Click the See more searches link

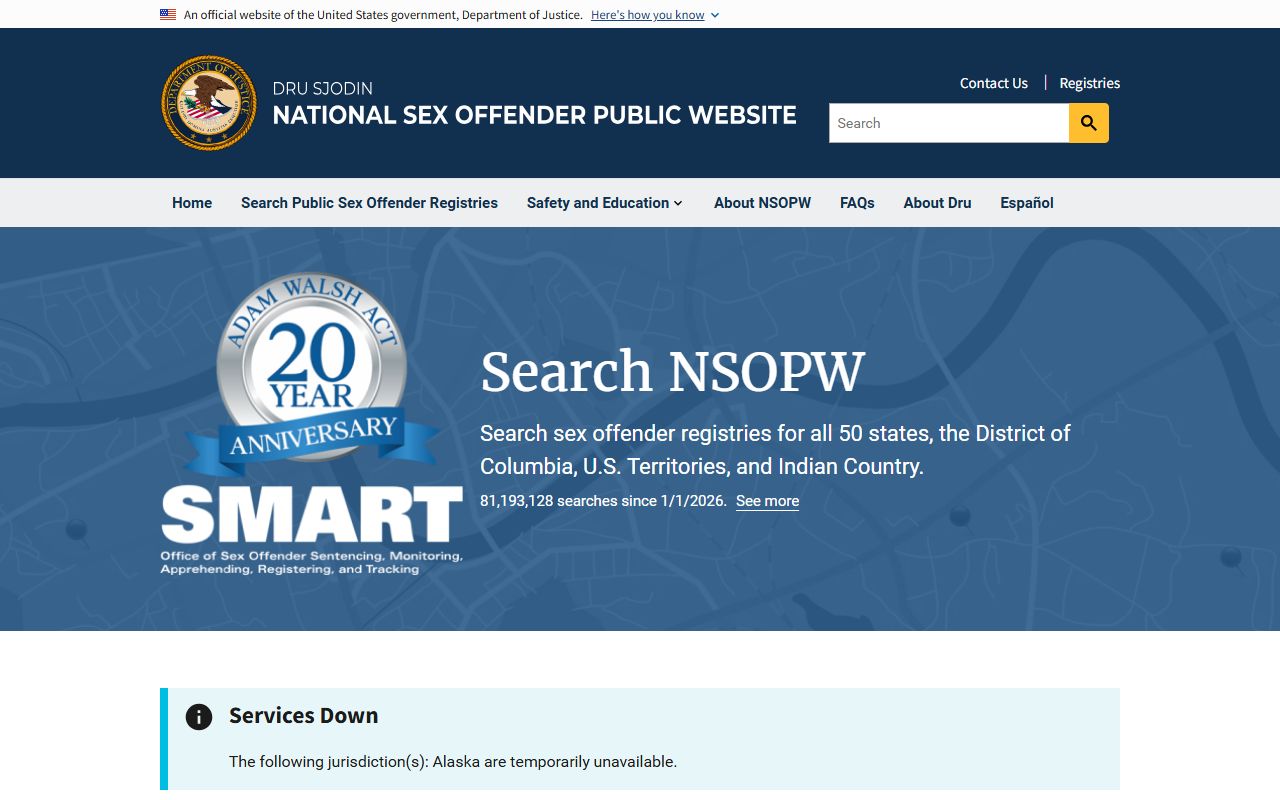point(767,501)
